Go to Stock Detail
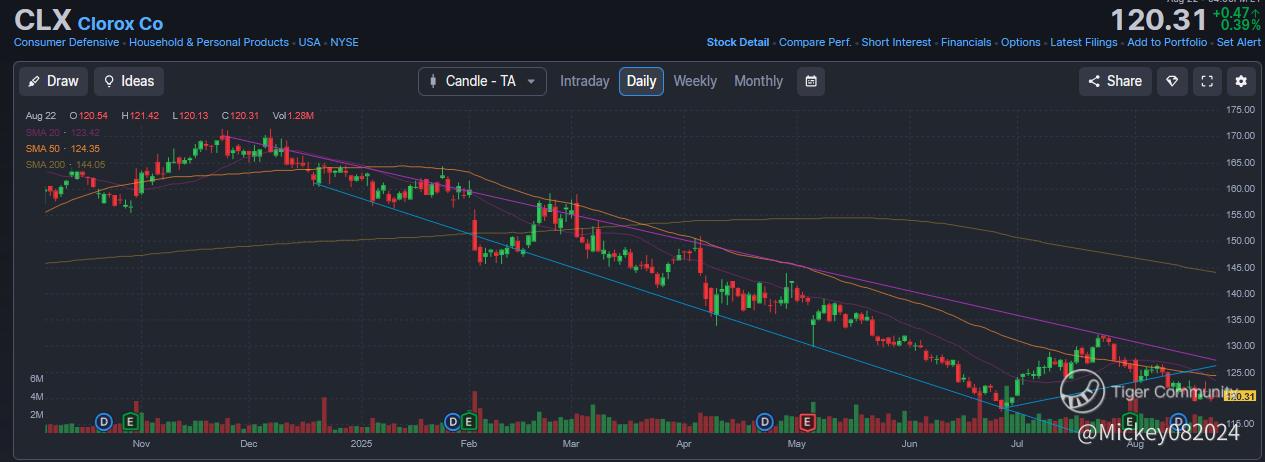This screenshot has height=462, width=1265. (738, 42)
